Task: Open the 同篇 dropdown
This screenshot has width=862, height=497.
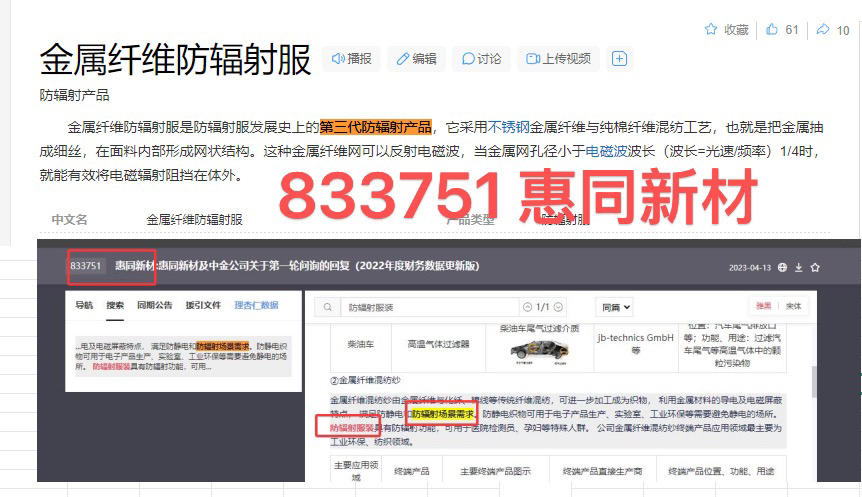Action: (615, 307)
